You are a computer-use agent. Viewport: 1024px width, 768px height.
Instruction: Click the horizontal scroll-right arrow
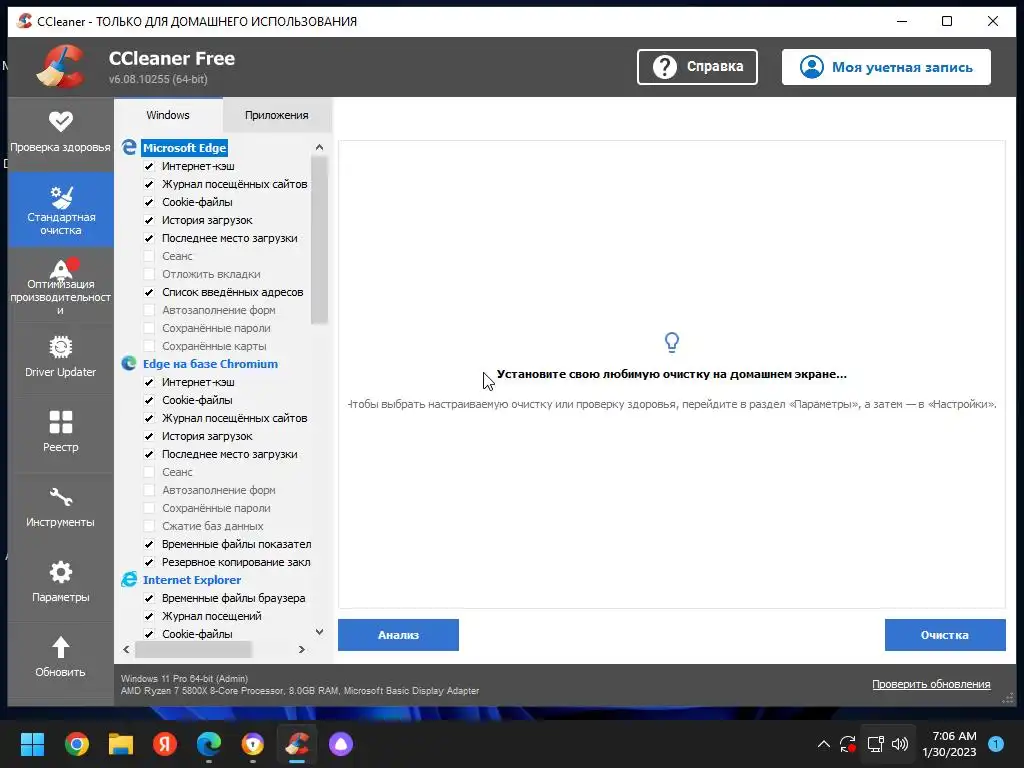tap(301, 649)
